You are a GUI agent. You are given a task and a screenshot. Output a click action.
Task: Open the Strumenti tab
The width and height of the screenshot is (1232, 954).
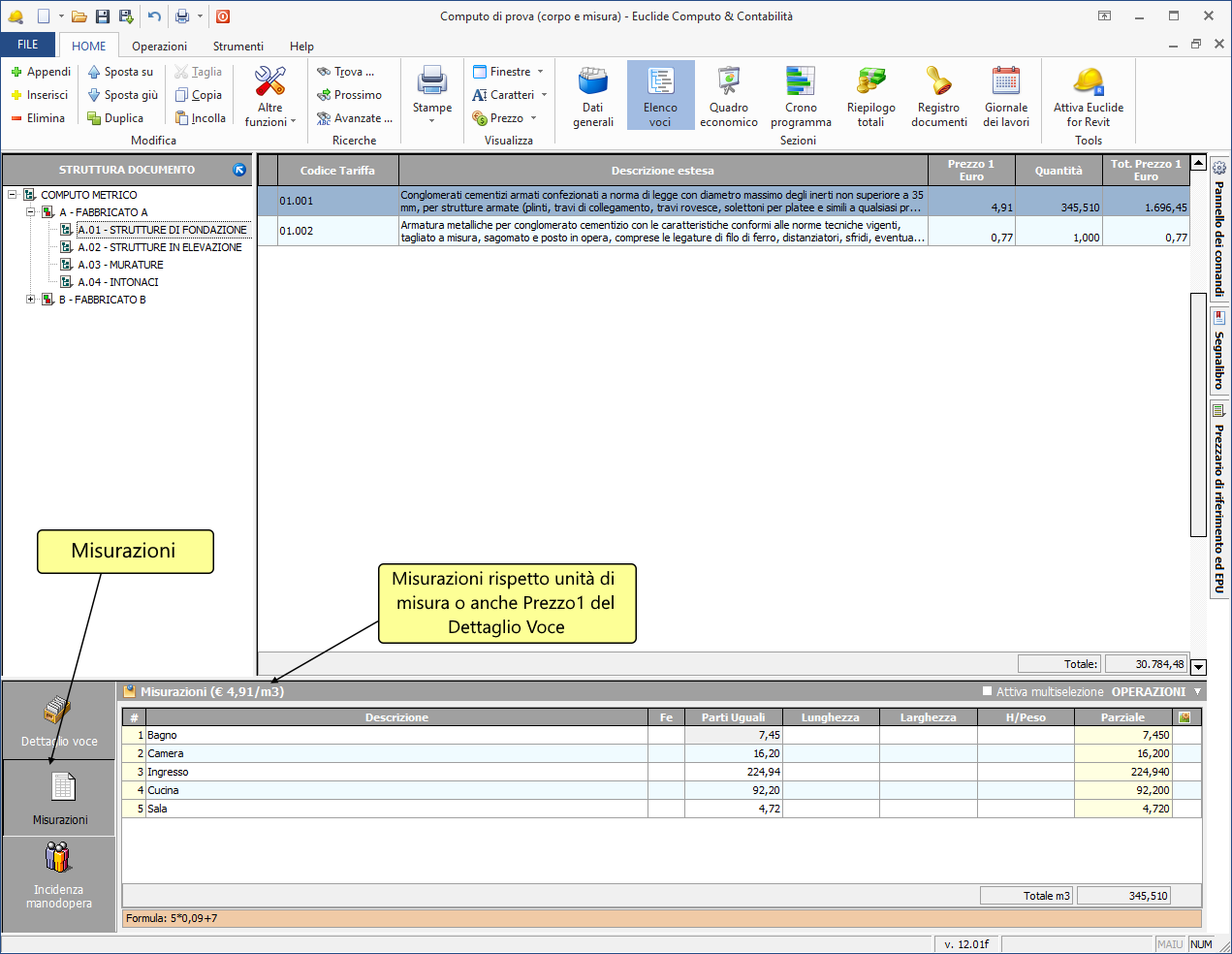(237, 47)
